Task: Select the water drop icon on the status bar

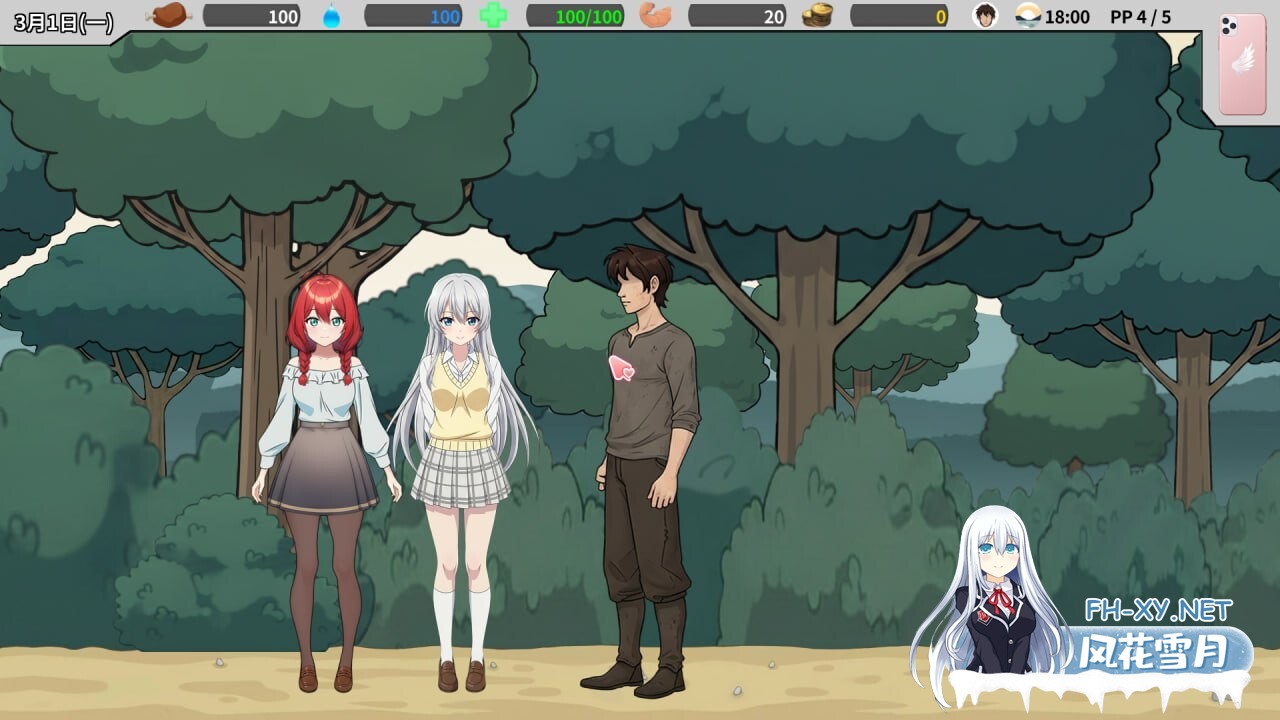Action: (x=332, y=15)
